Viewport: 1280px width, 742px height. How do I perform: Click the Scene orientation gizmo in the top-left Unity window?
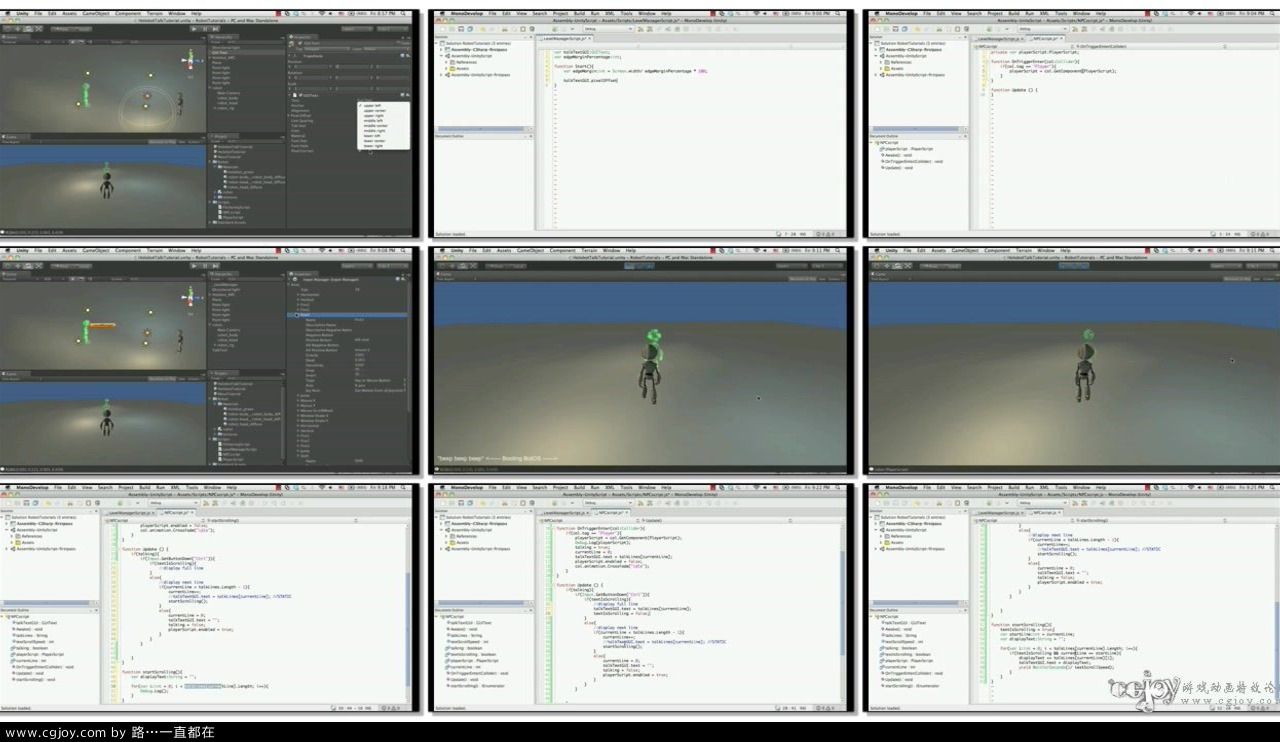tap(190, 60)
